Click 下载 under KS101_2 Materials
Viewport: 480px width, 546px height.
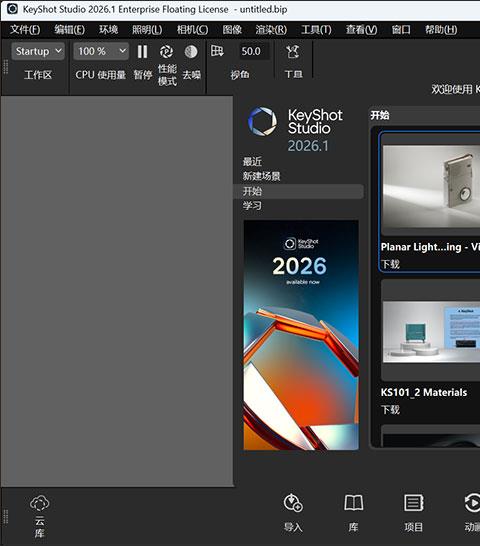point(390,410)
